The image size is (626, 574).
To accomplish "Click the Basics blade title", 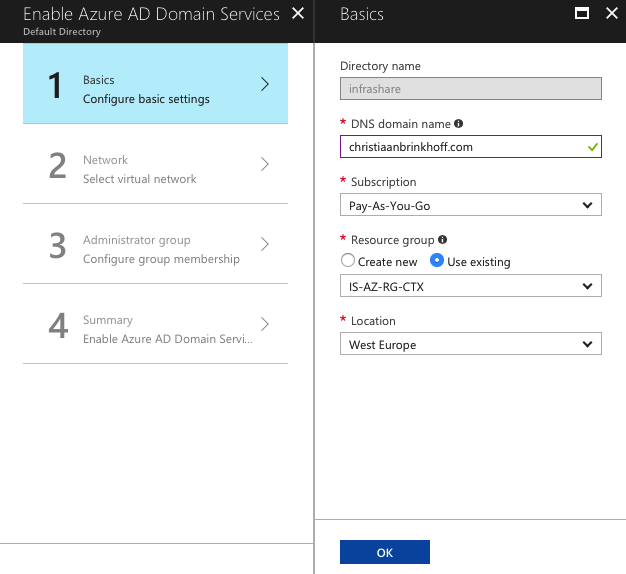I will [362, 14].
